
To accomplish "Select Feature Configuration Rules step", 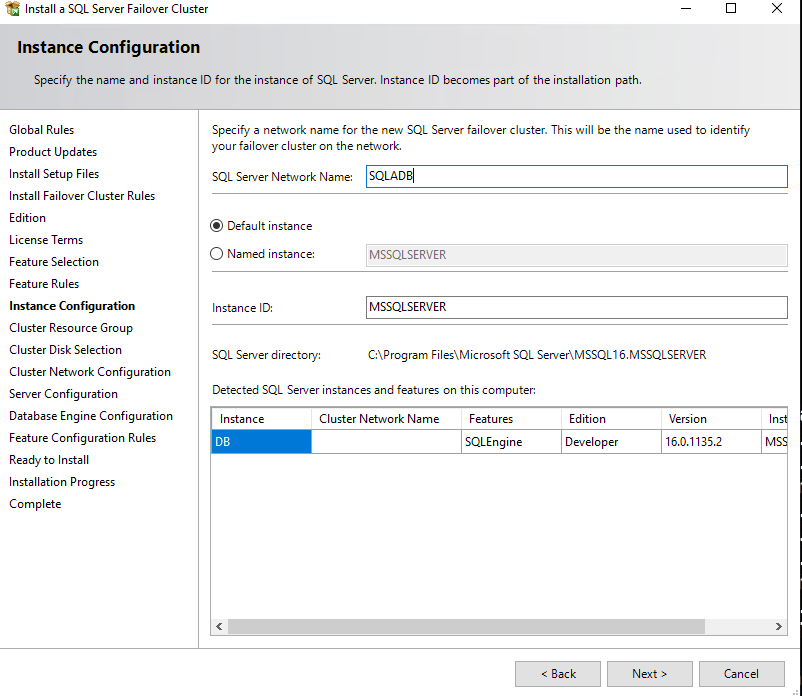I will click(x=82, y=438).
